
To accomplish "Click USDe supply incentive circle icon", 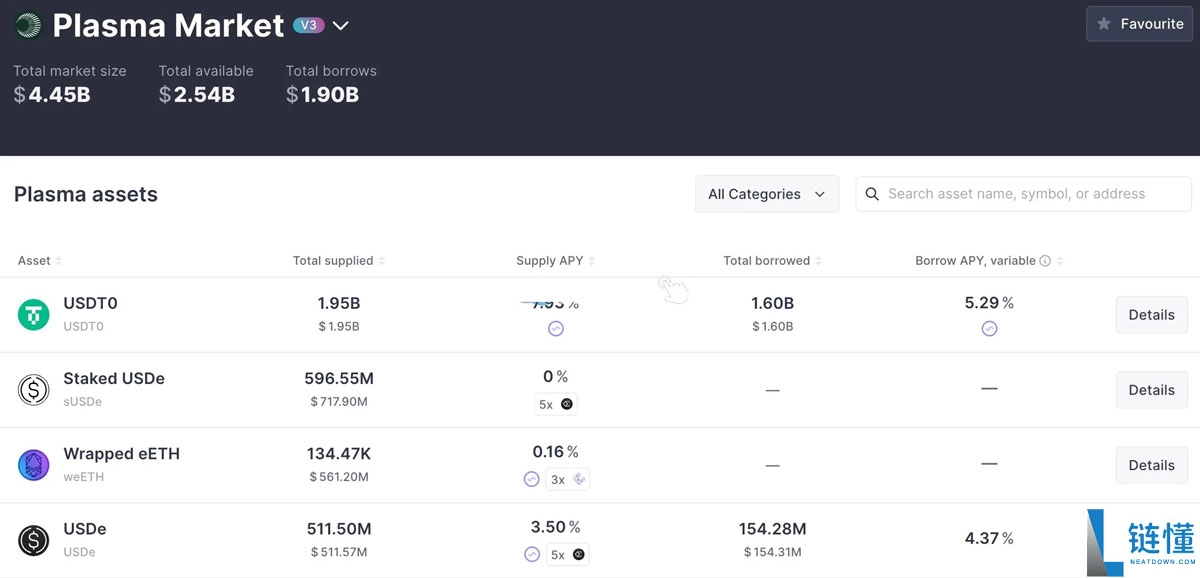I will [532, 554].
